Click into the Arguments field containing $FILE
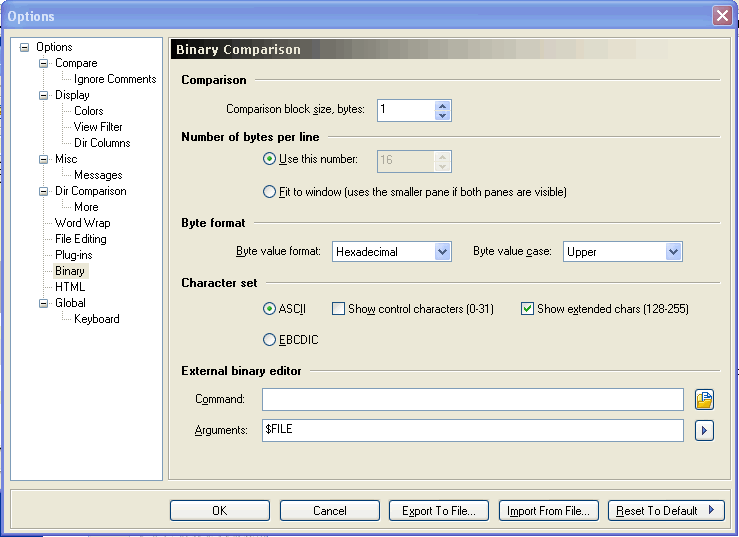 pyautogui.click(x=473, y=430)
